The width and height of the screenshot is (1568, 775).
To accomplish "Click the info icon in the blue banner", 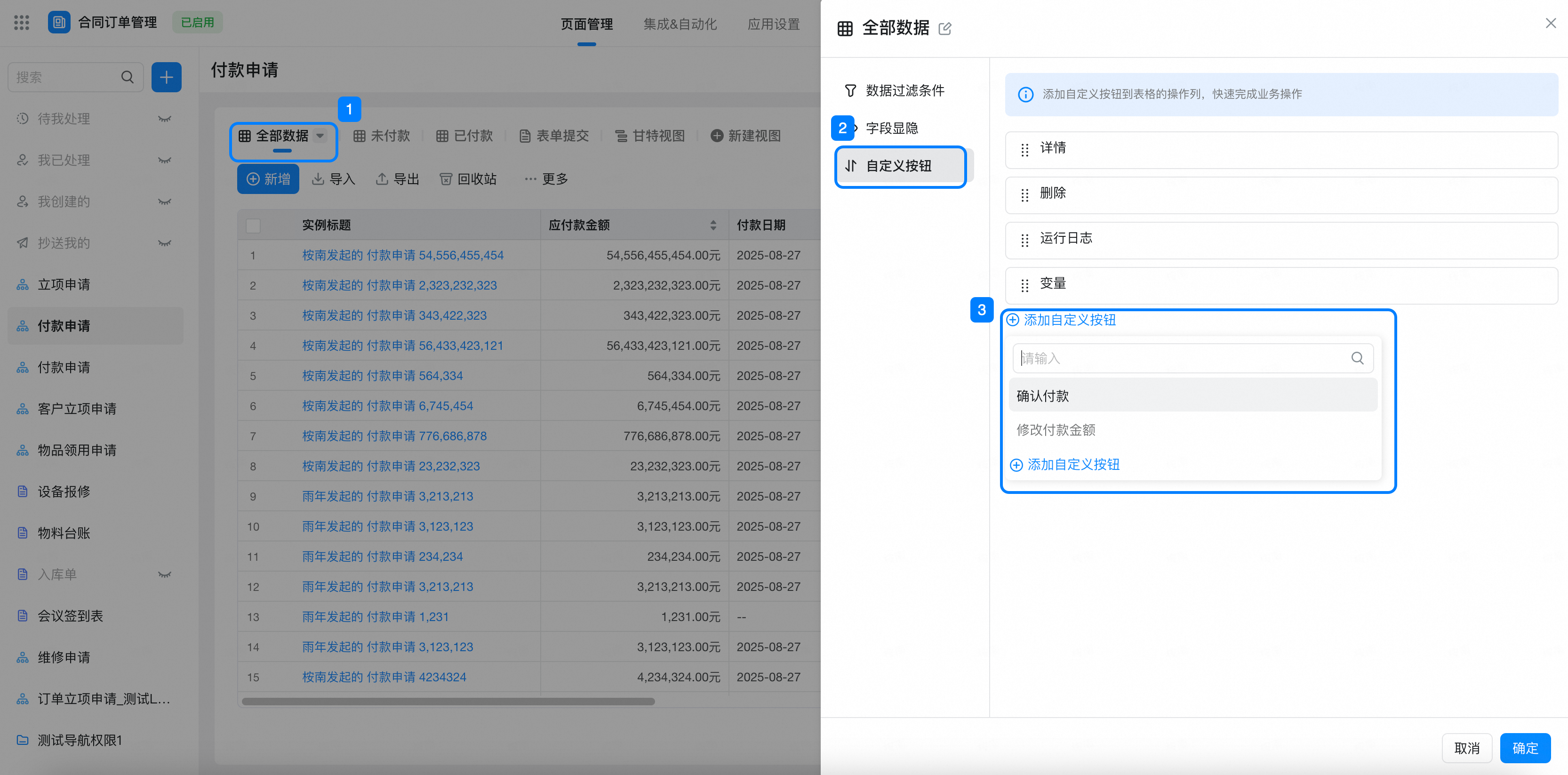I will point(1026,94).
